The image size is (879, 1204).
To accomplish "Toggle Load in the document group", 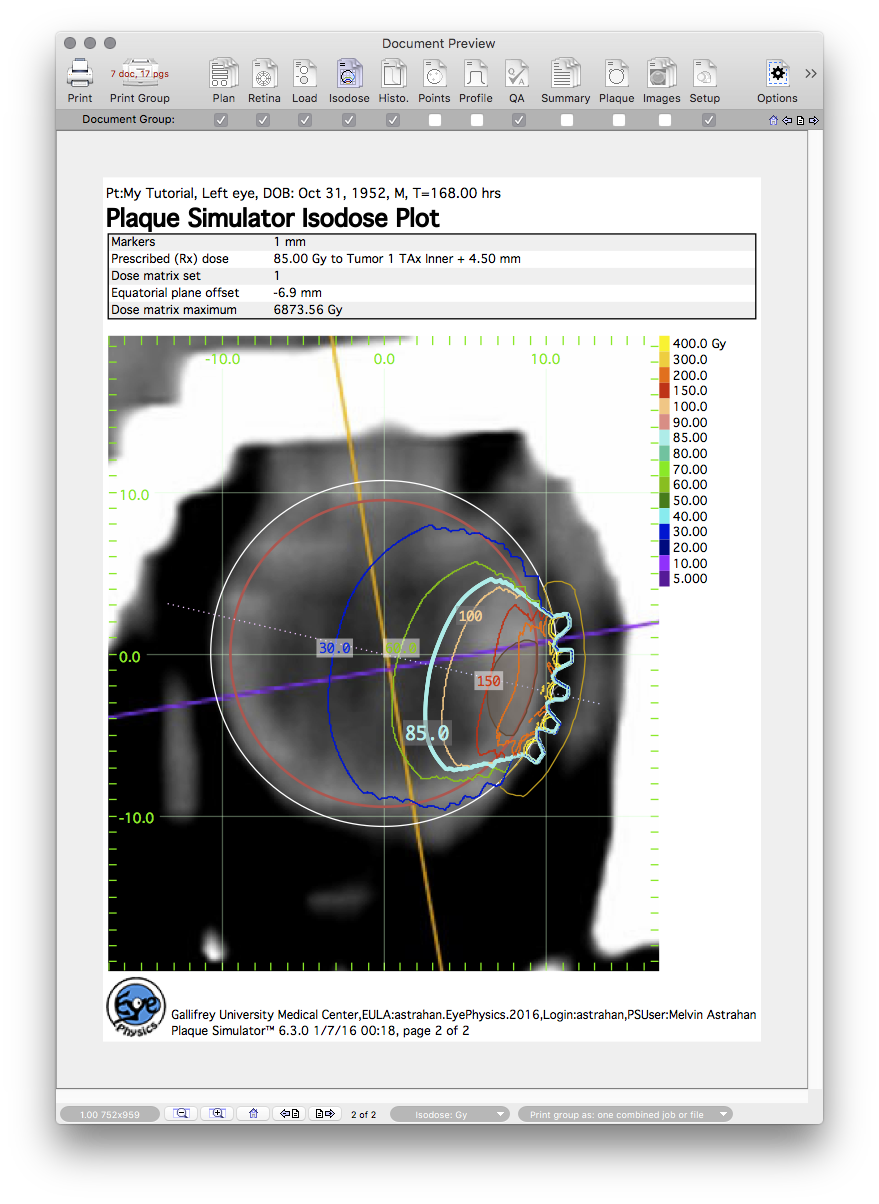I will [x=305, y=120].
